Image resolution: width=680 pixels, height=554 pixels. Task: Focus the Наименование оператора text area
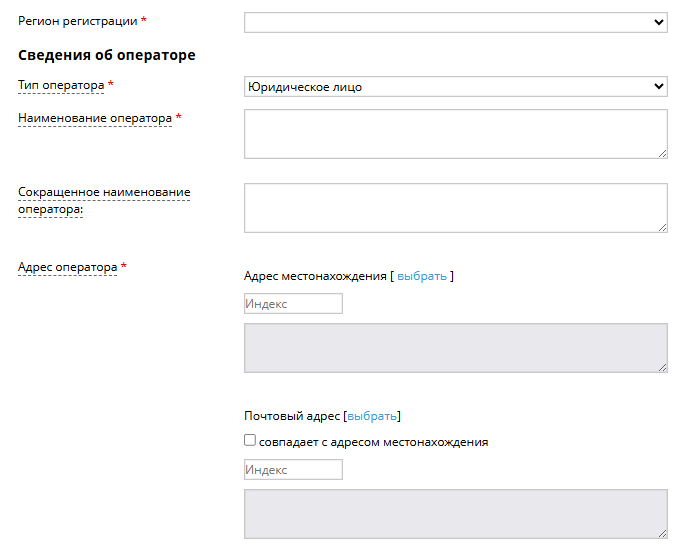click(455, 134)
